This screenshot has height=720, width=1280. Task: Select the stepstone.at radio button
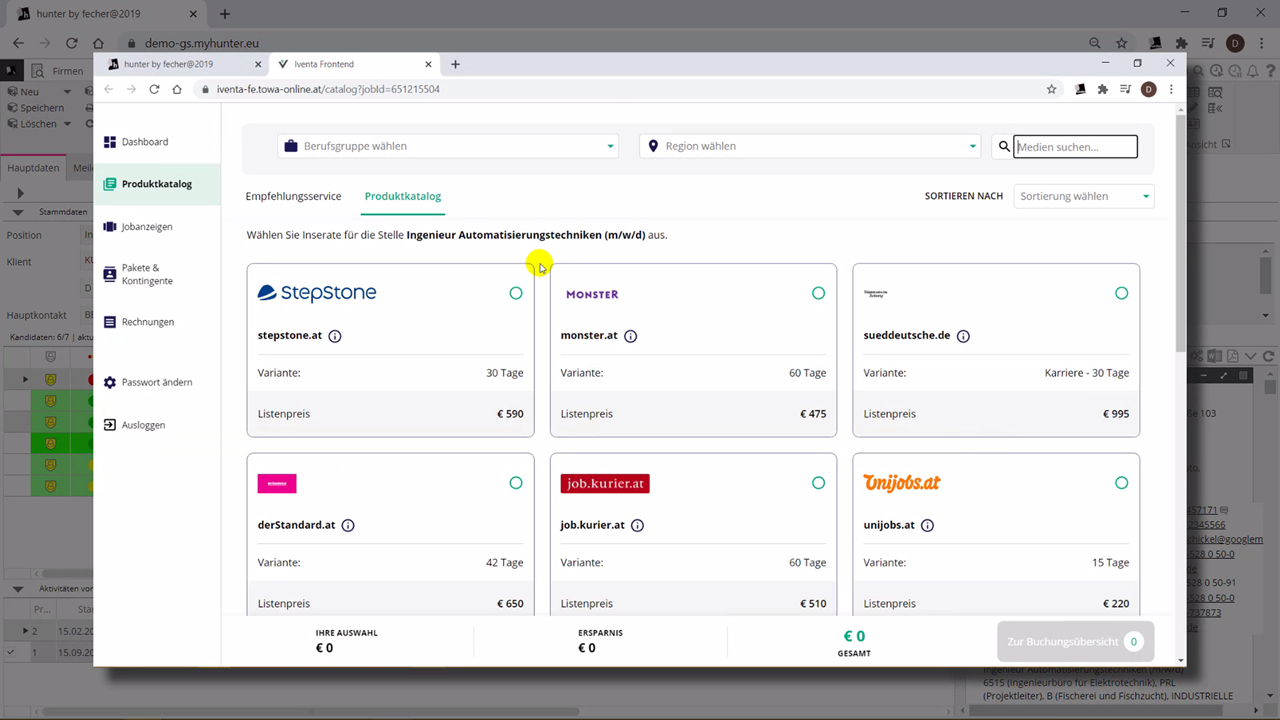pyautogui.click(x=516, y=293)
